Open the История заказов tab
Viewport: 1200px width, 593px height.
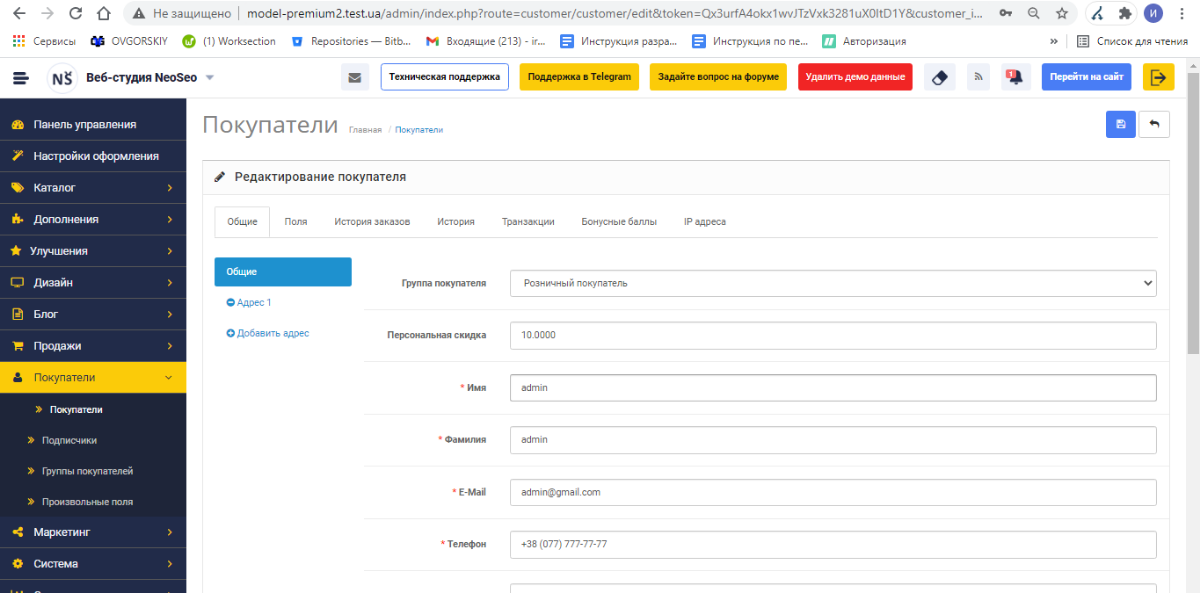tap(372, 221)
